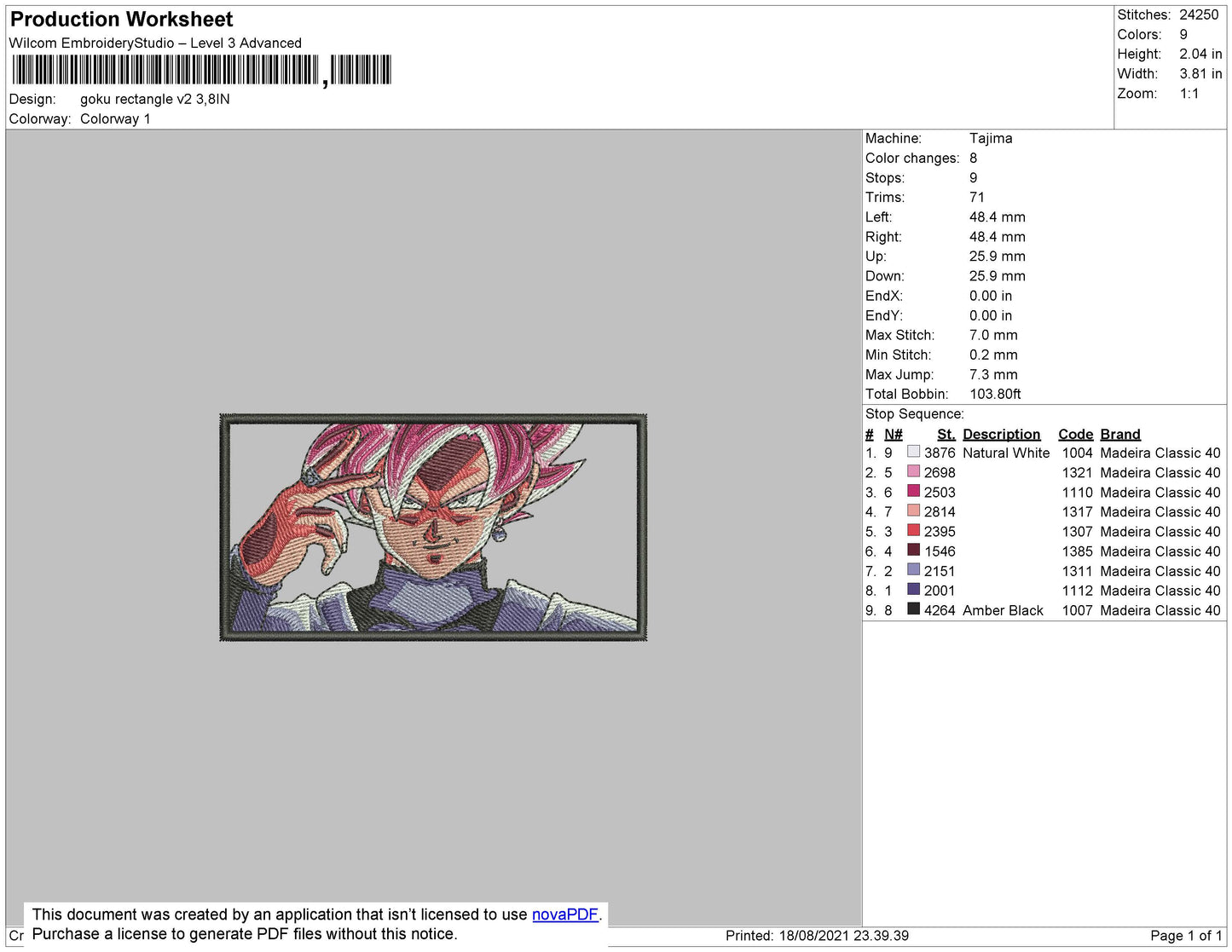The image size is (1232, 952).
Task: Click the Description column header
Action: [1001, 434]
